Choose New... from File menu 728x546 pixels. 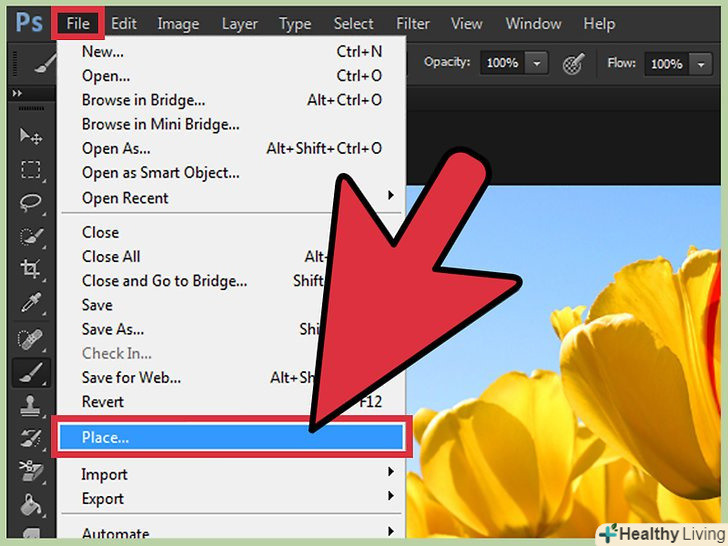(x=231, y=51)
